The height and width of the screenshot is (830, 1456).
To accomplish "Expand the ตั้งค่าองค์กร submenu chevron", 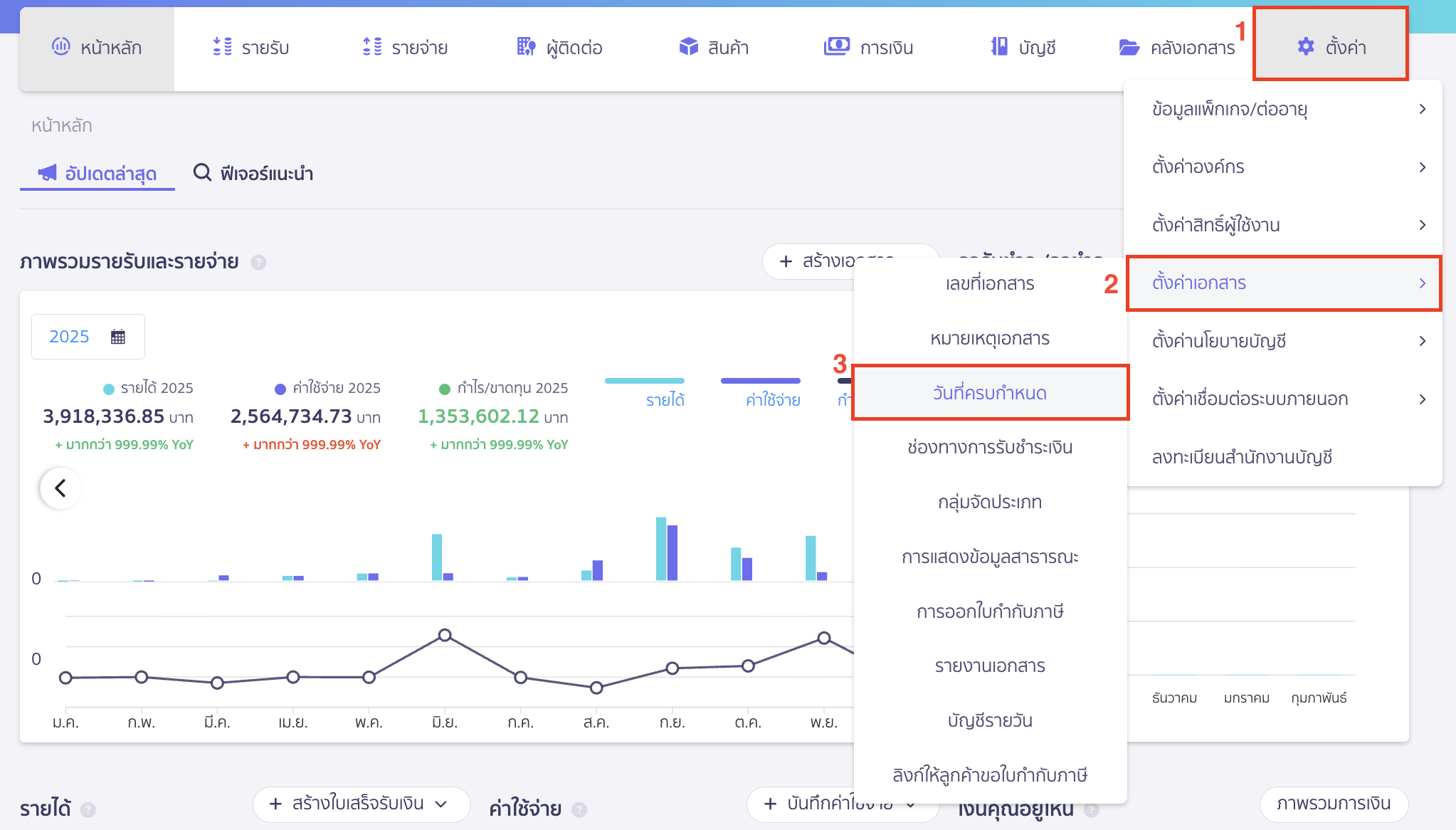I will (1423, 167).
